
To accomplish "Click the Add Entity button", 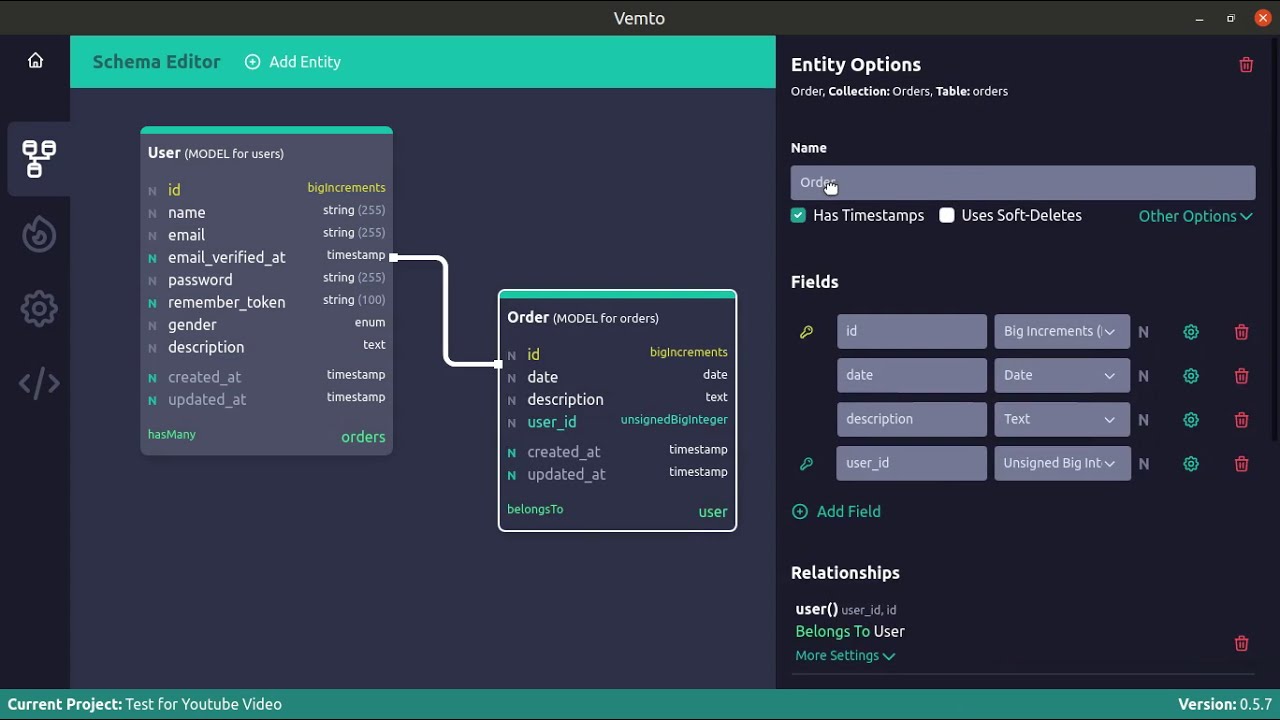I will (x=293, y=62).
